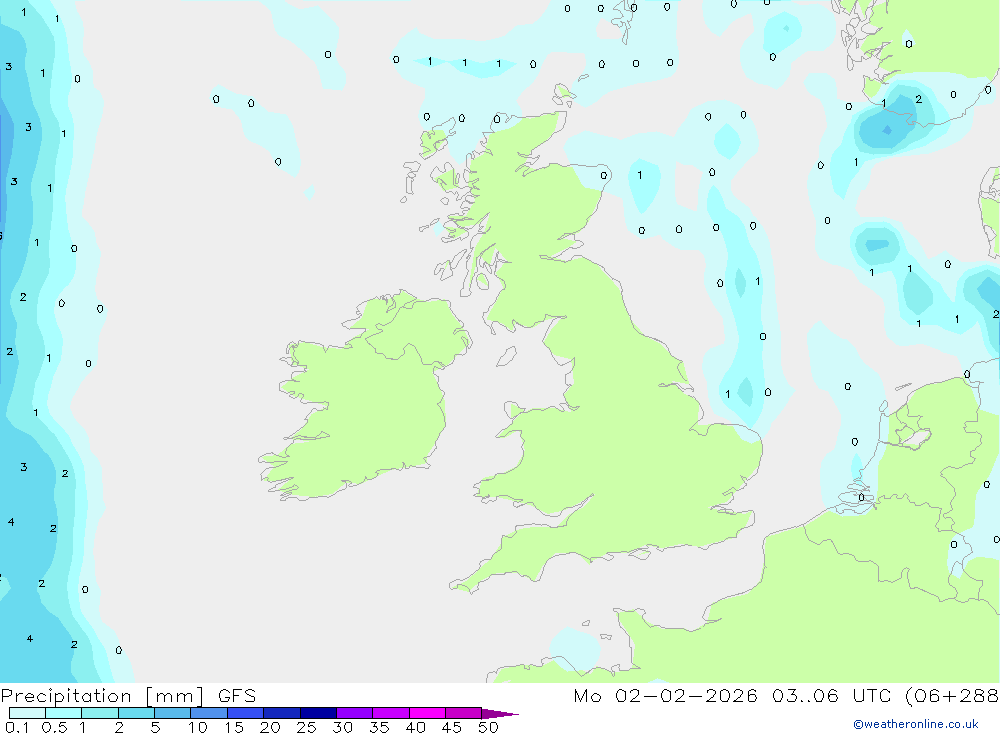Viewport: 1000px width, 733px height.
Task: Click the '(06+288' forecast run text
Action: [952, 696]
